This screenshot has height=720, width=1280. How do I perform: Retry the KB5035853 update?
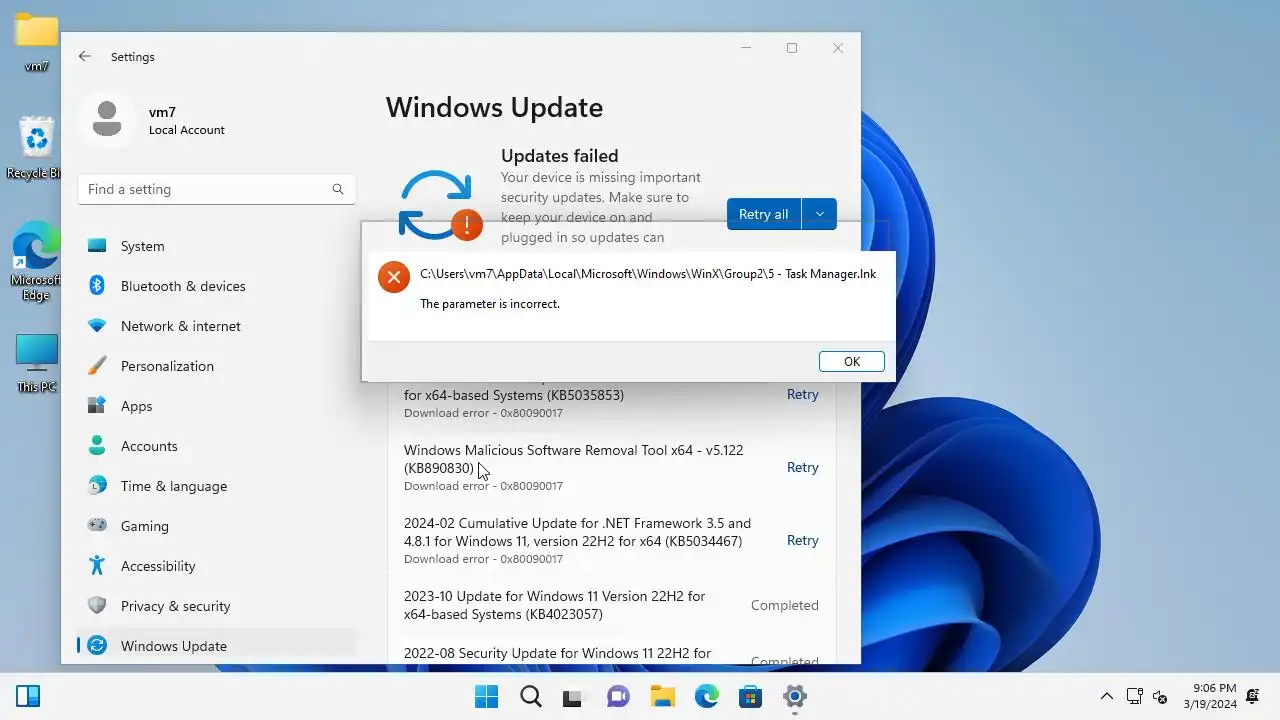coord(802,394)
